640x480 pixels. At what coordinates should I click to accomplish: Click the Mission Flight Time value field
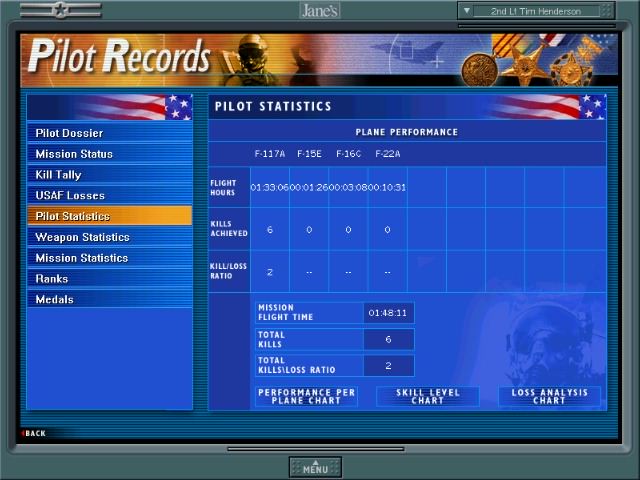pyautogui.click(x=388, y=313)
